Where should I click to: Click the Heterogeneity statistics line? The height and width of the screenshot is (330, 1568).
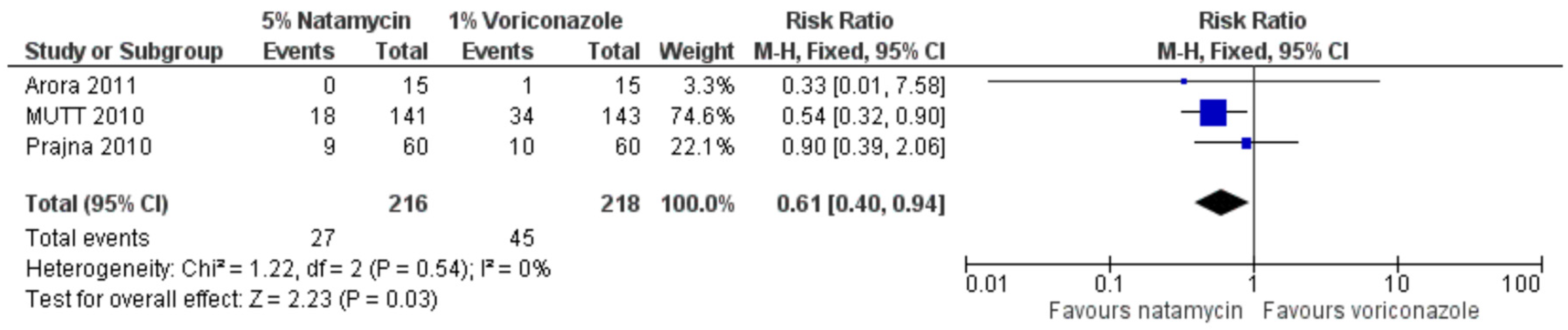287,268
